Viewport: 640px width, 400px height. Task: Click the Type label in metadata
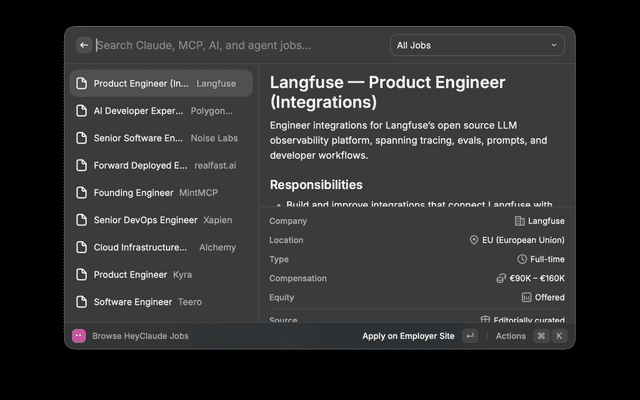pos(279,259)
